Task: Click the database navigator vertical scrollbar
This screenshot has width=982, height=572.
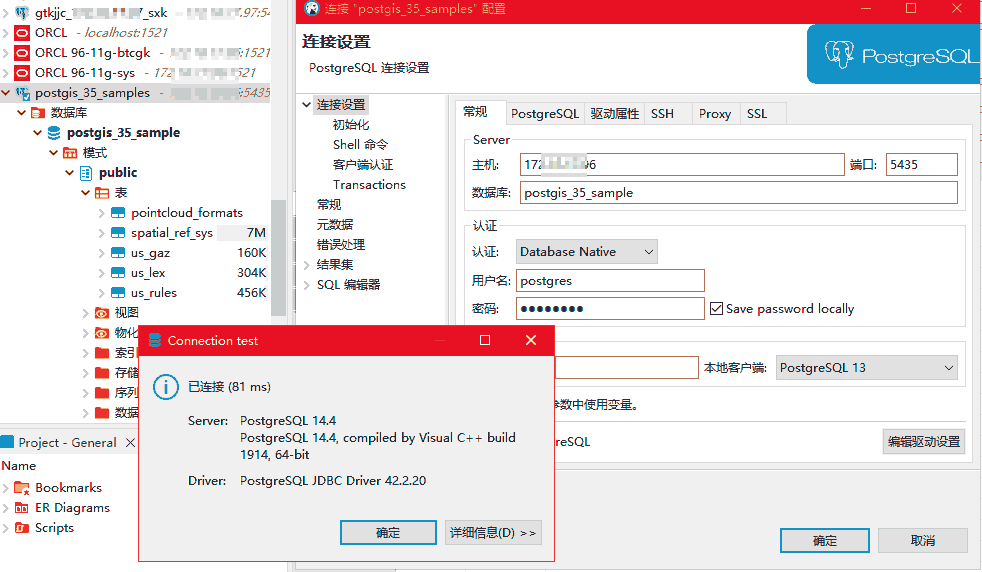Action: (x=279, y=258)
